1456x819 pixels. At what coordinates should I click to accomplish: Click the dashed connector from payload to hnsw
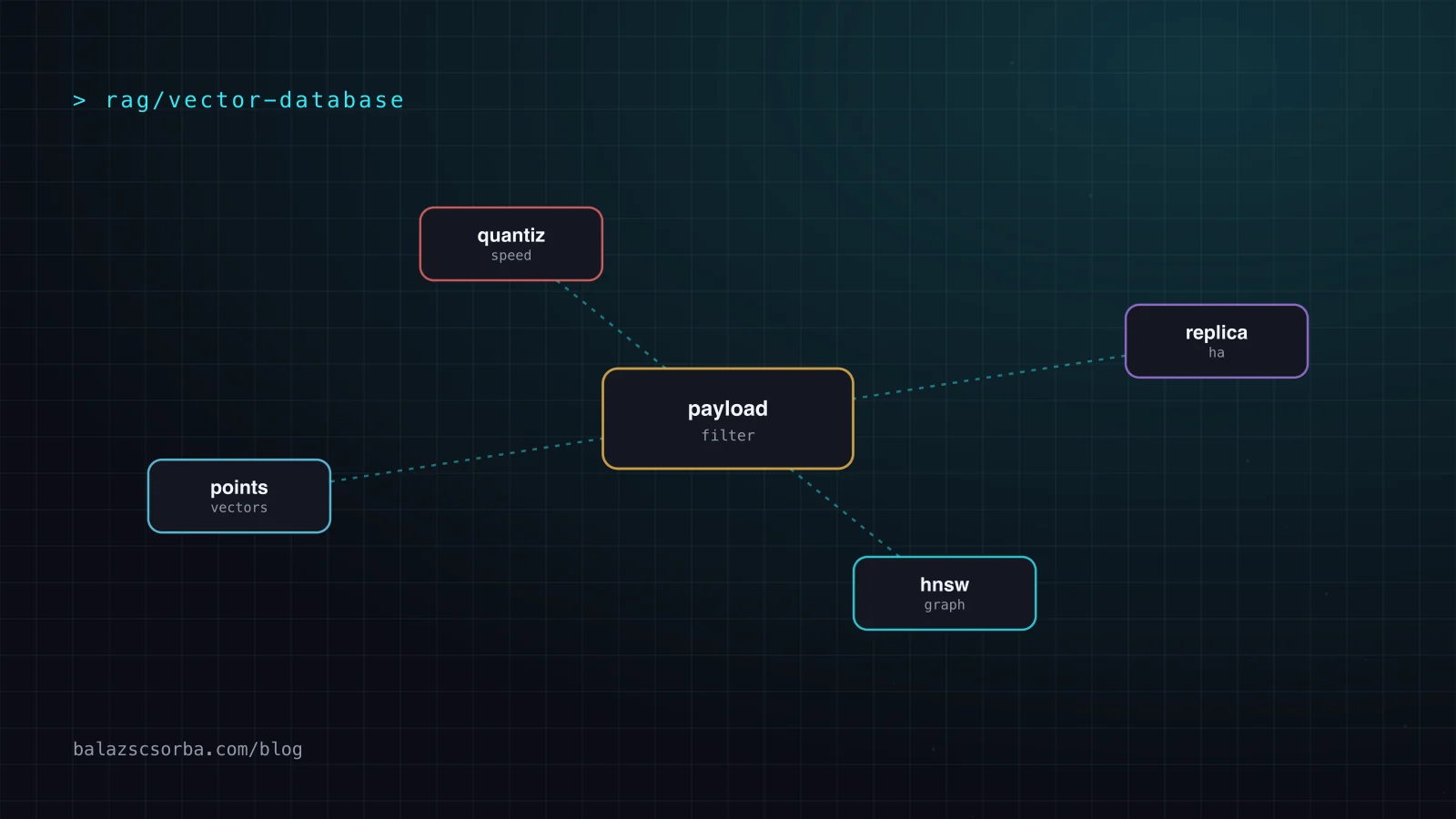tap(845, 512)
